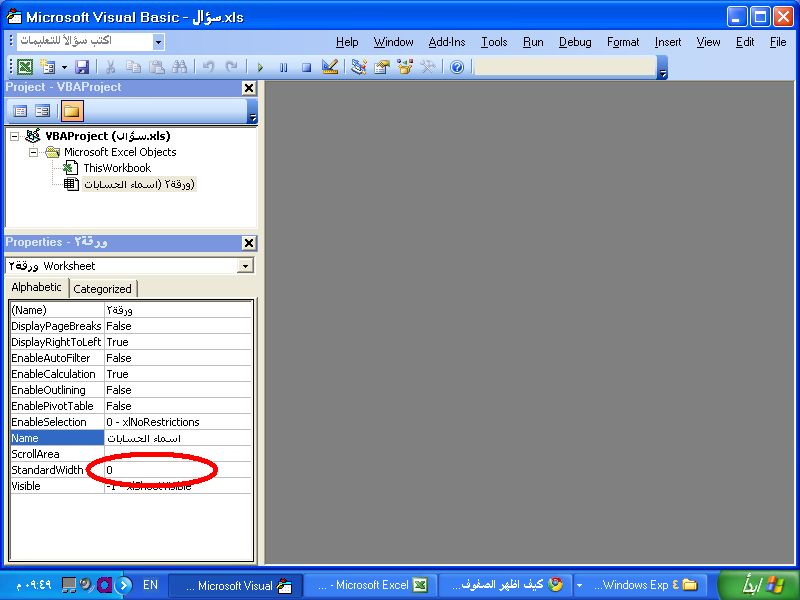Image resolution: width=800 pixels, height=600 pixels.
Task: Click the Reset stop icon
Action: tap(306, 67)
